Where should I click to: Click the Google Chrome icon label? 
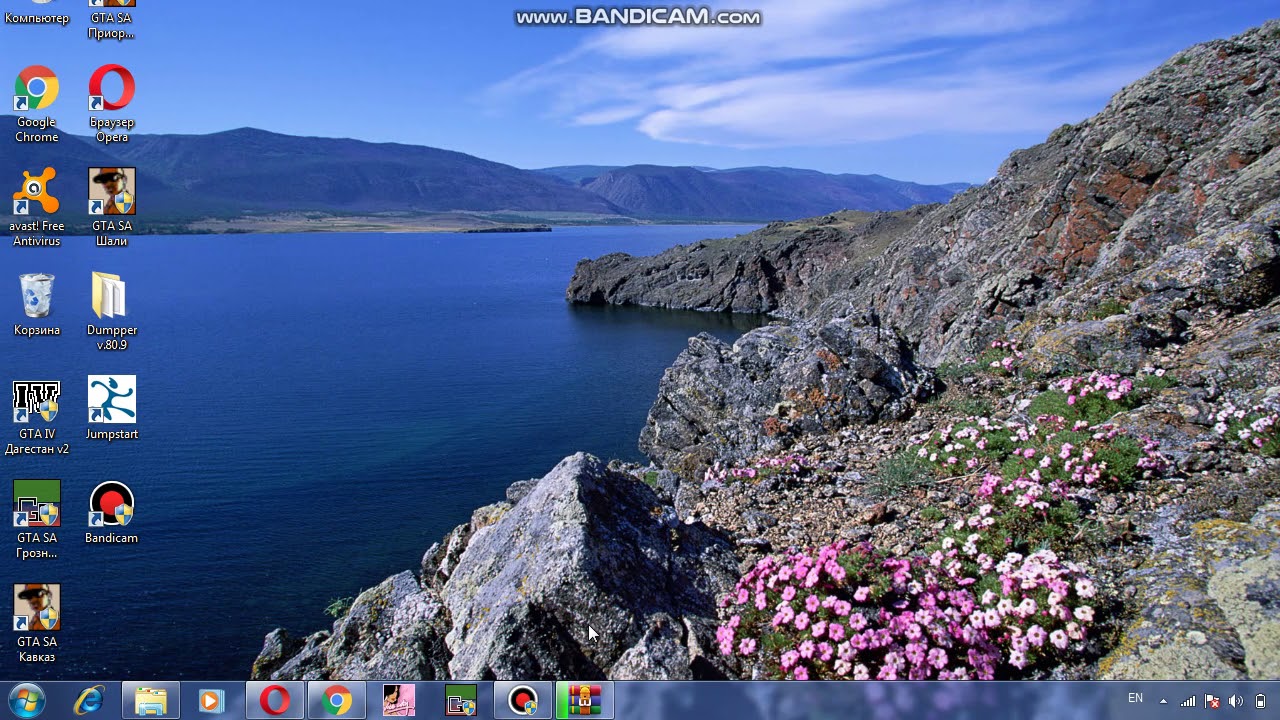click(37, 130)
